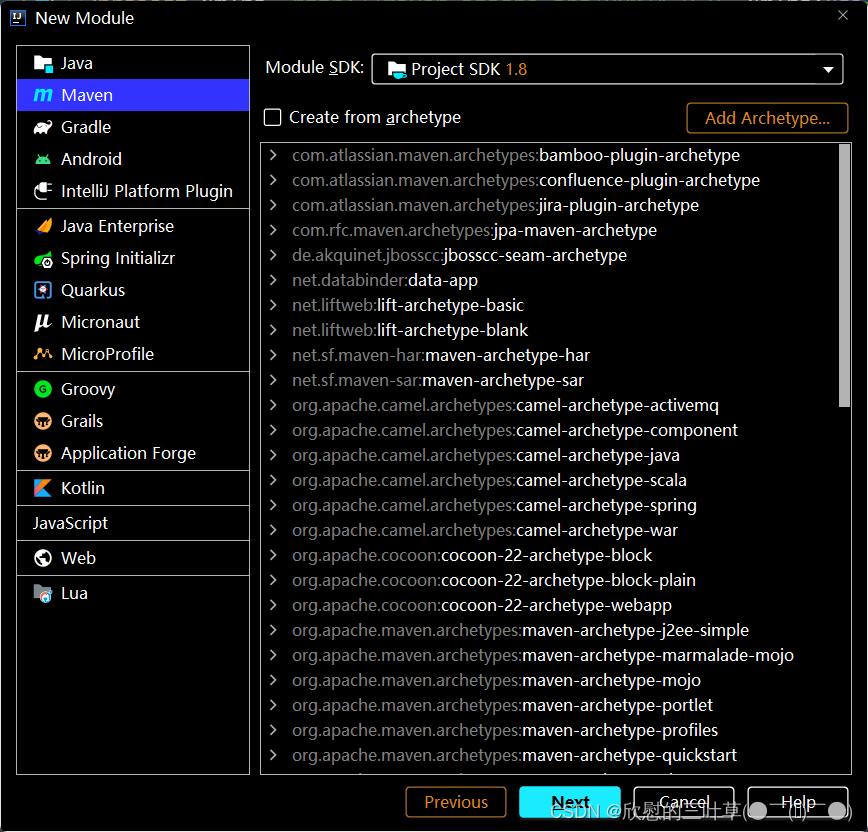The height and width of the screenshot is (832, 868).
Task: Click the Micronaut mu icon
Action: point(43,322)
